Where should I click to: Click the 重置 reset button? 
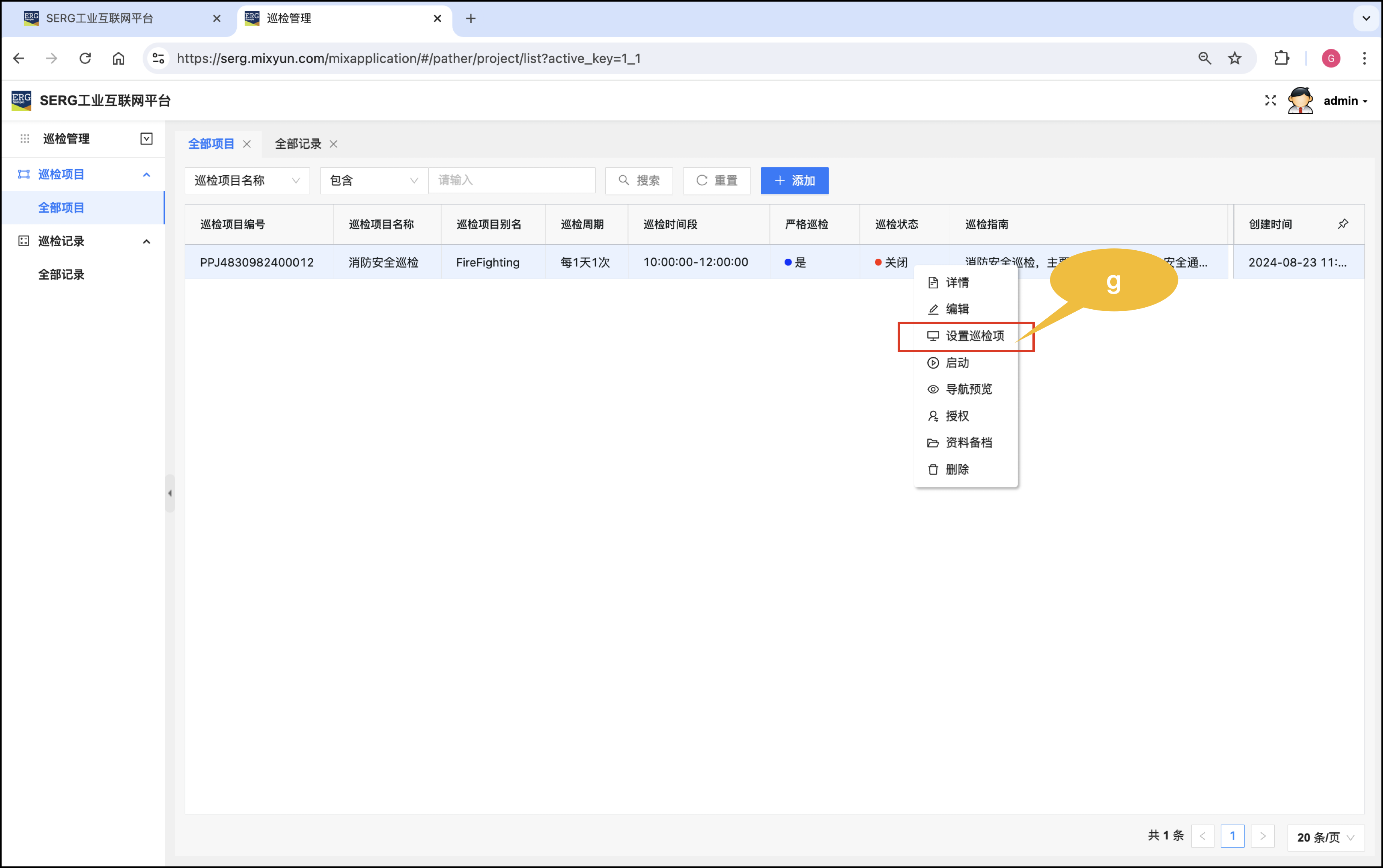point(716,180)
